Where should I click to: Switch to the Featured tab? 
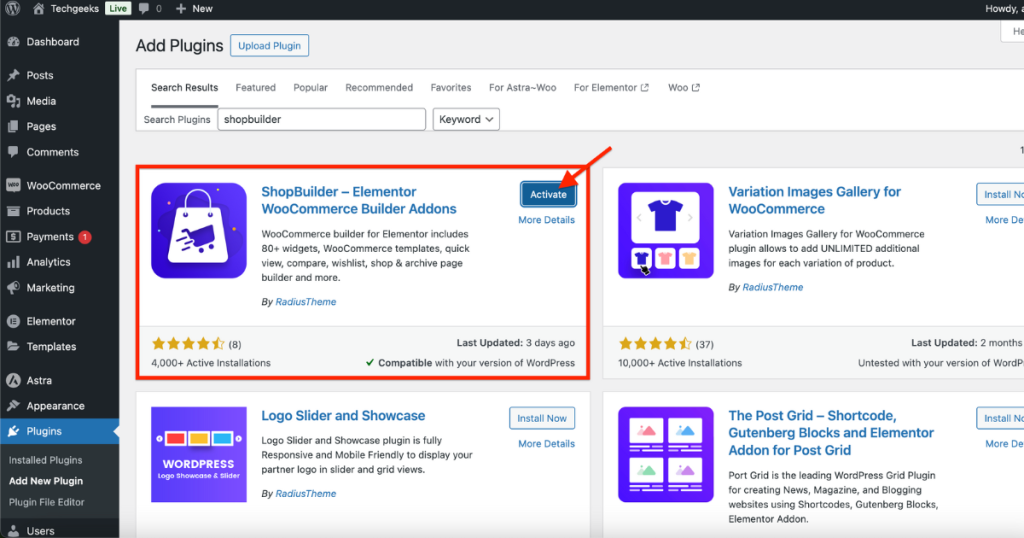(255, 87)
